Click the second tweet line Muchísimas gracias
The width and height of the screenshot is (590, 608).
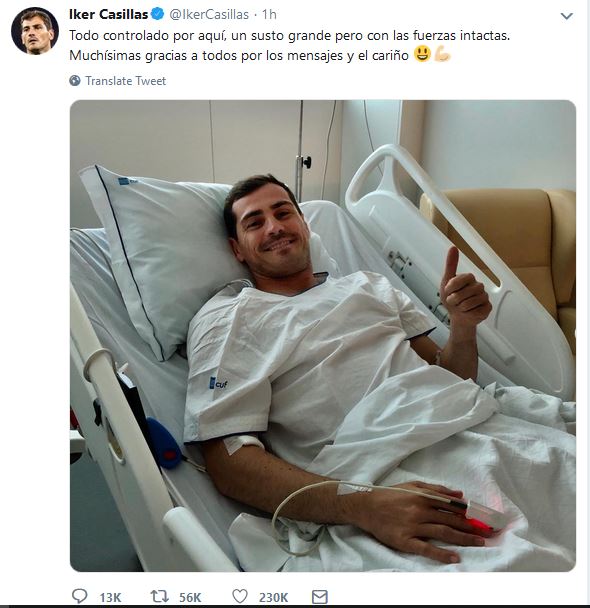click(x=239, y=55)
